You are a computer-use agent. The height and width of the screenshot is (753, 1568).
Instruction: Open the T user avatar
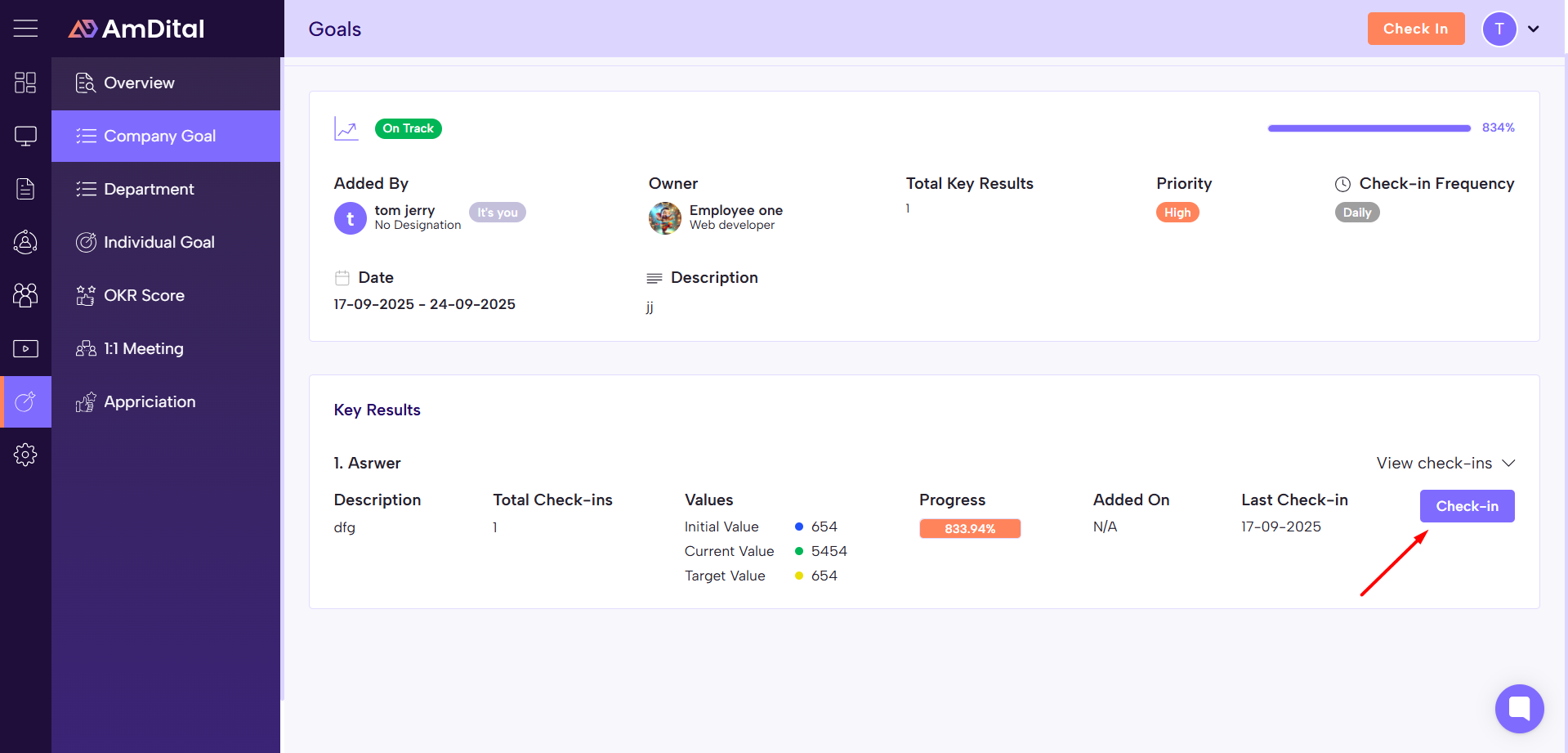click(1499, 29)
